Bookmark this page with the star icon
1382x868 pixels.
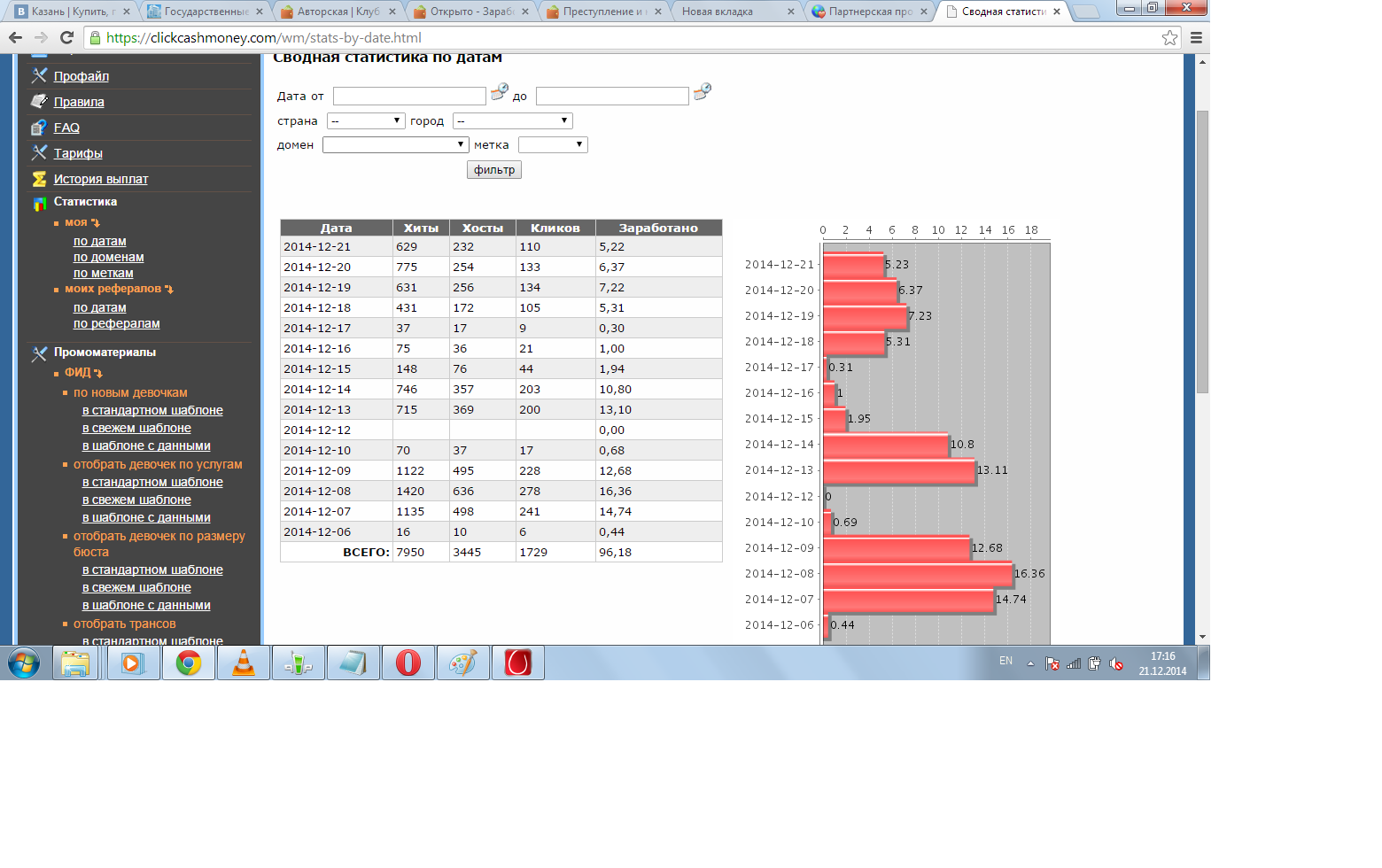click(1170, 37)
